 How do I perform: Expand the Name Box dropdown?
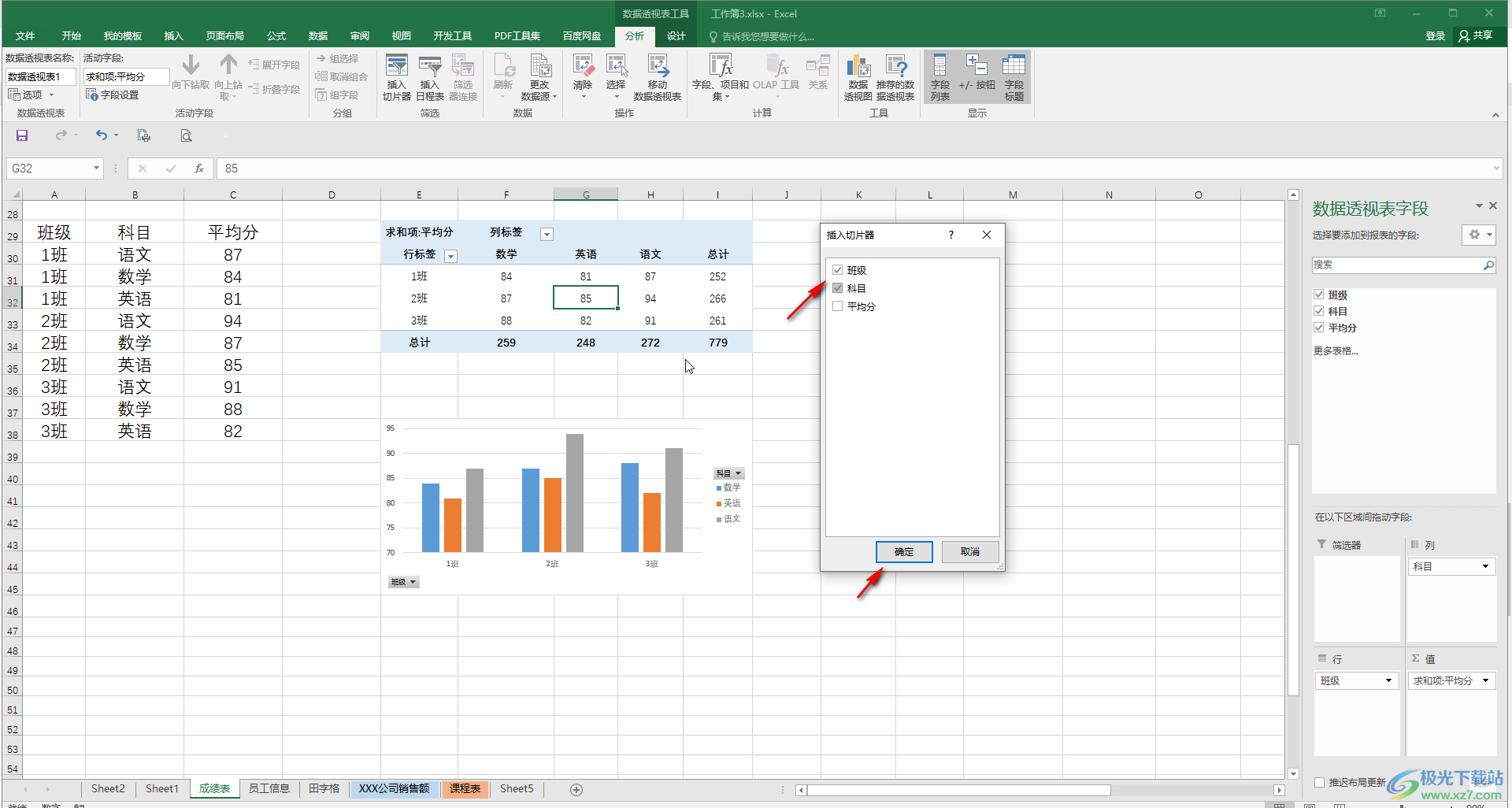click(x=96, y=169)
